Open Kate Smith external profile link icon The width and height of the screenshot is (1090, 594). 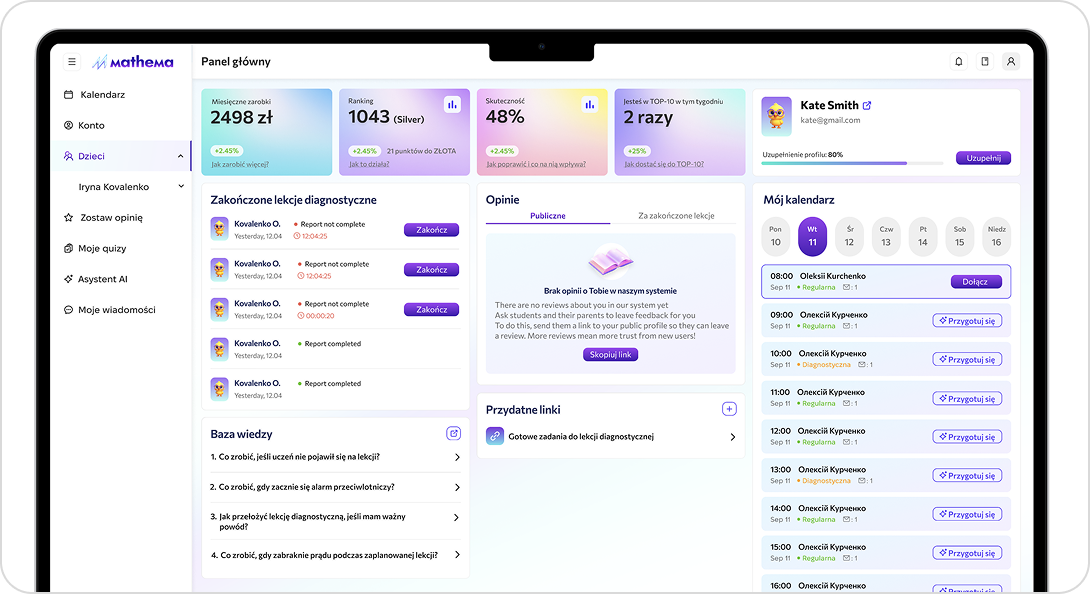[x=867, y=106]
